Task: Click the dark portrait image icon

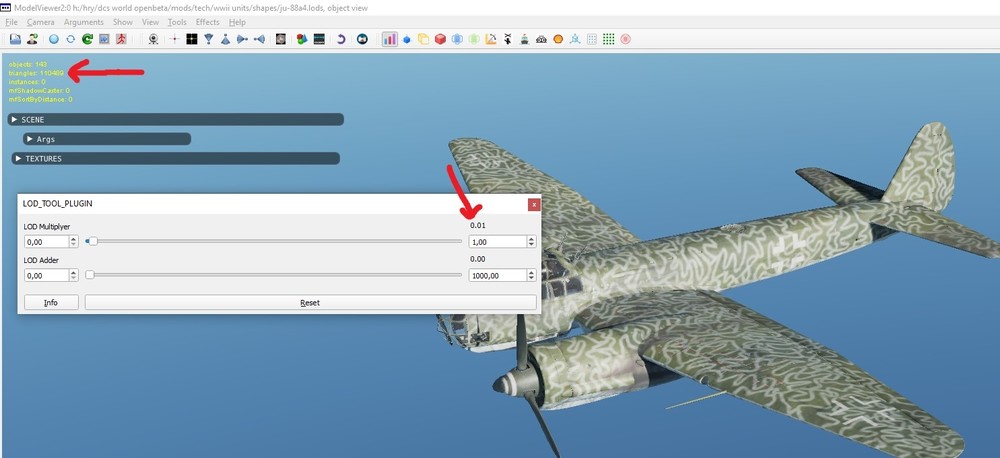Action: (281, 39)
